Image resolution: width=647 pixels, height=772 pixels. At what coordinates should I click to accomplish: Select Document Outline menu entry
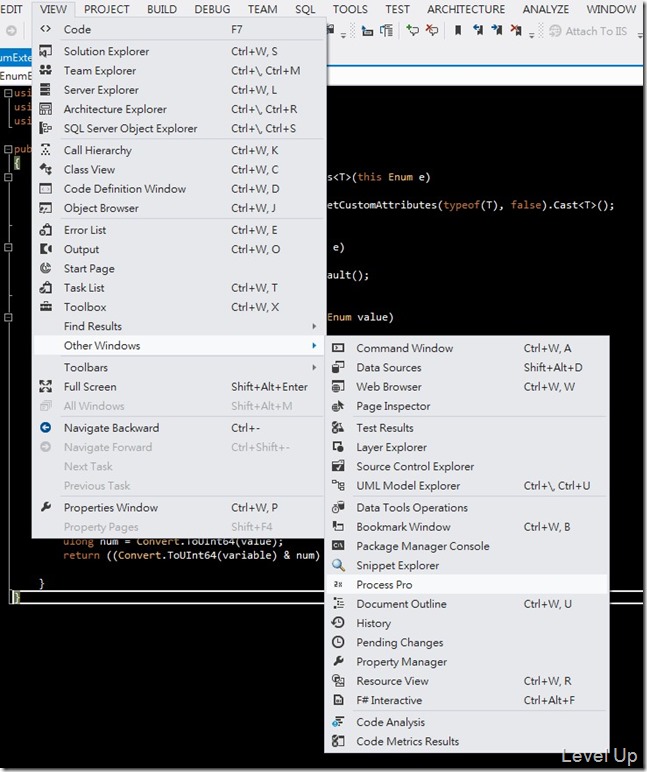(467, 604)
